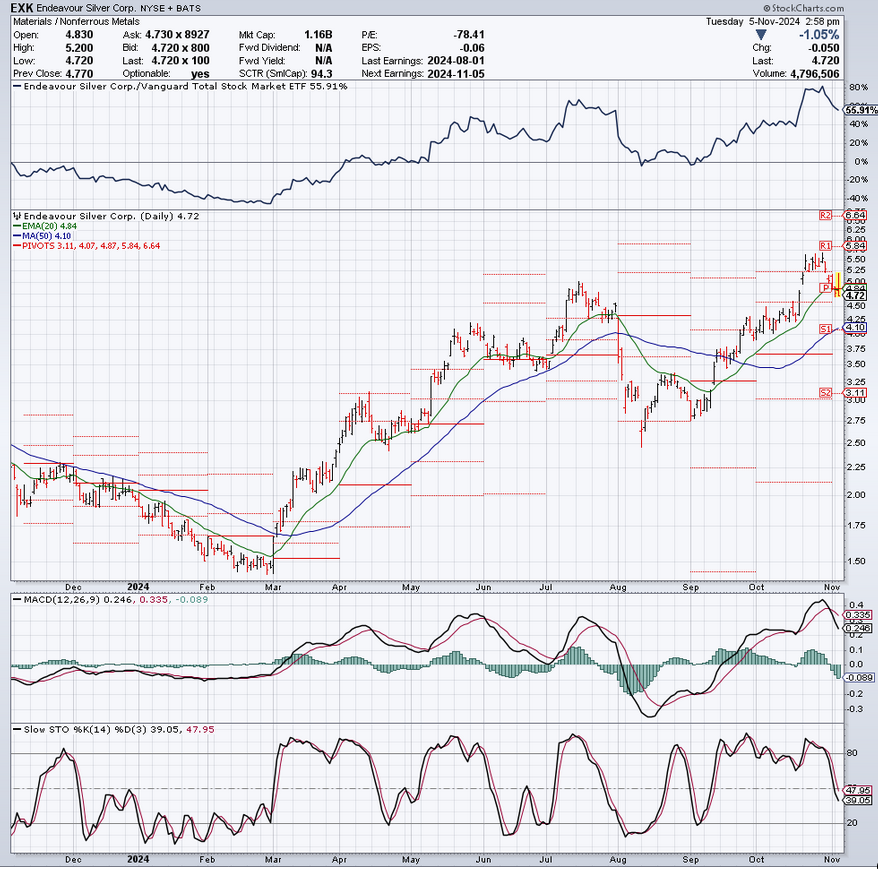Viewport: 878px width, 869px height.
Task: Click the Optionable yes value
Action: coord(200,74)
